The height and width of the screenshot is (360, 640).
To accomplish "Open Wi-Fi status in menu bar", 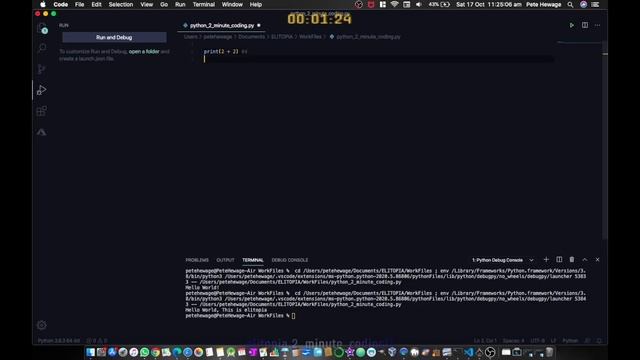I will pos(394,4).
